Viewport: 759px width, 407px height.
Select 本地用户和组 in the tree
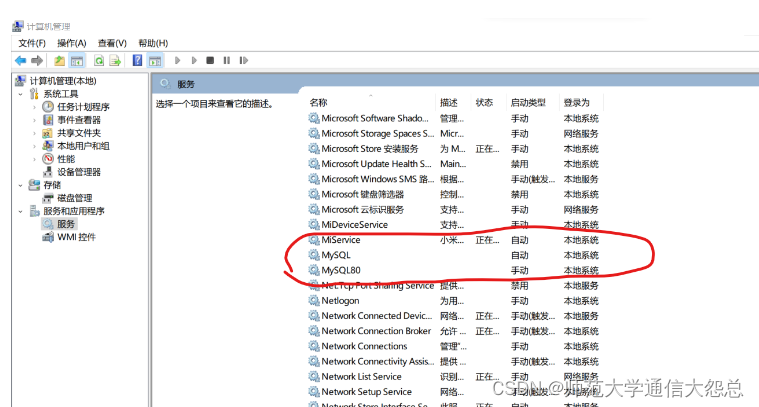(83, 146)
